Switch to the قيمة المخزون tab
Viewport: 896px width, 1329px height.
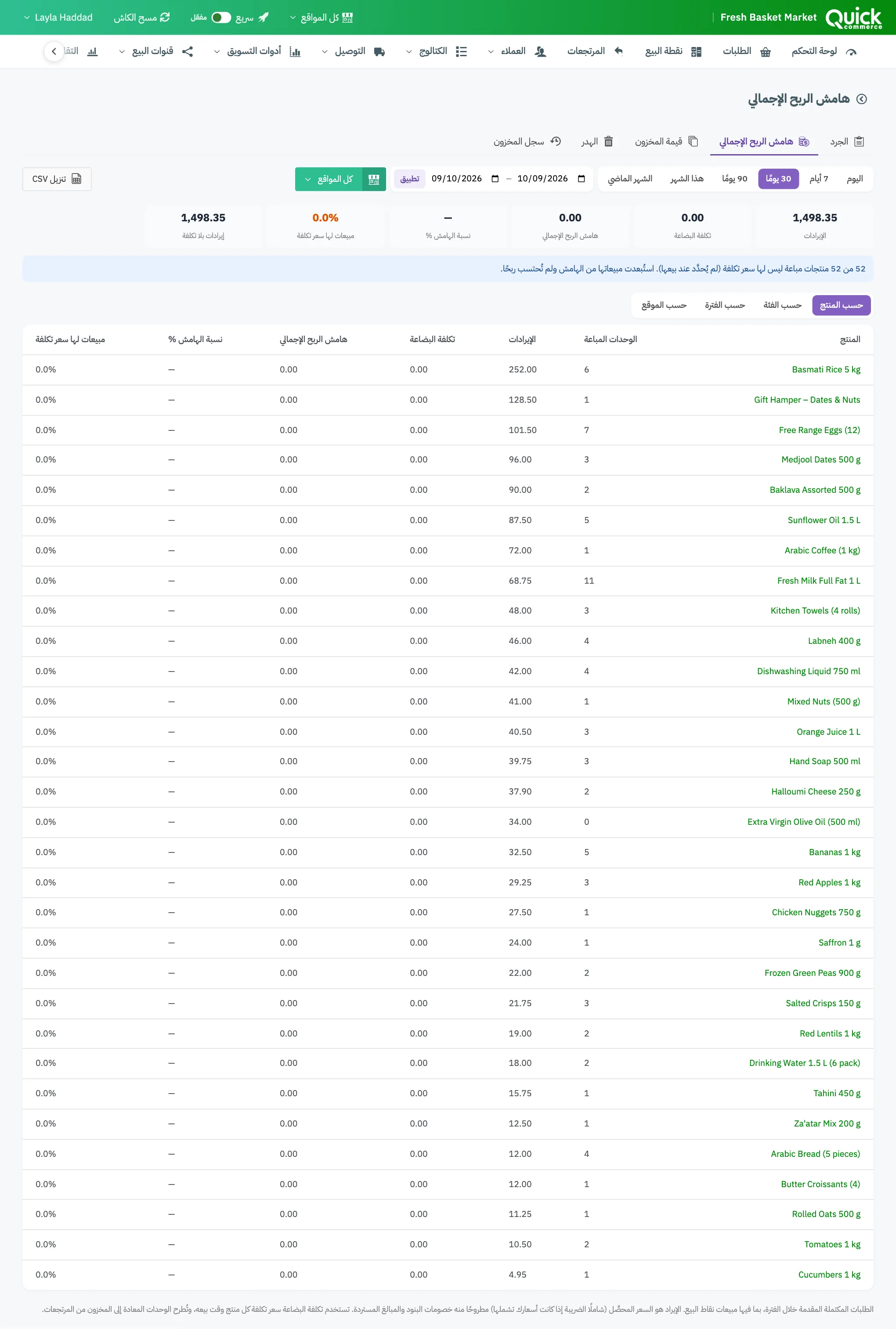point(666,142)
